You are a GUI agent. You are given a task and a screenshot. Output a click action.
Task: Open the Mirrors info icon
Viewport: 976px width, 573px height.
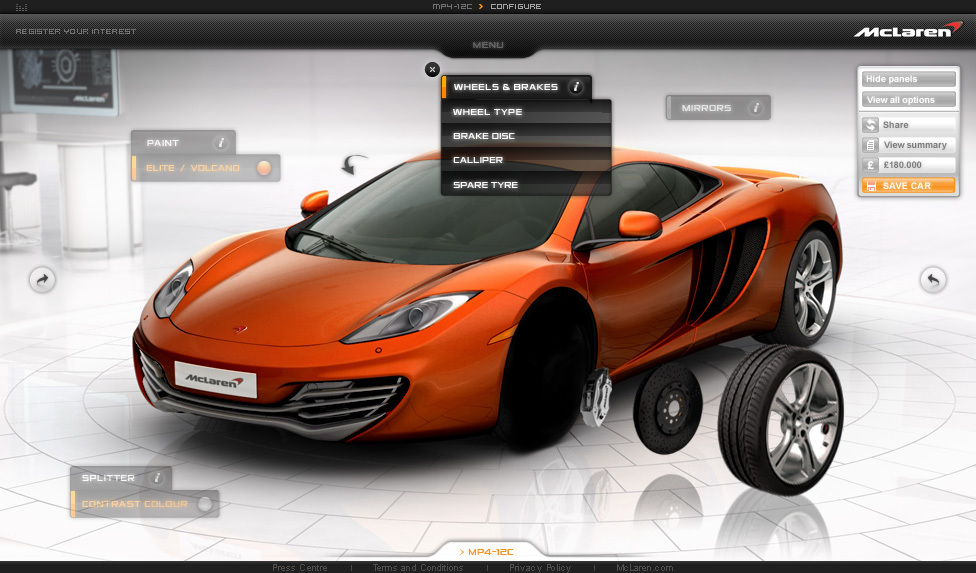tap(756, 108)
